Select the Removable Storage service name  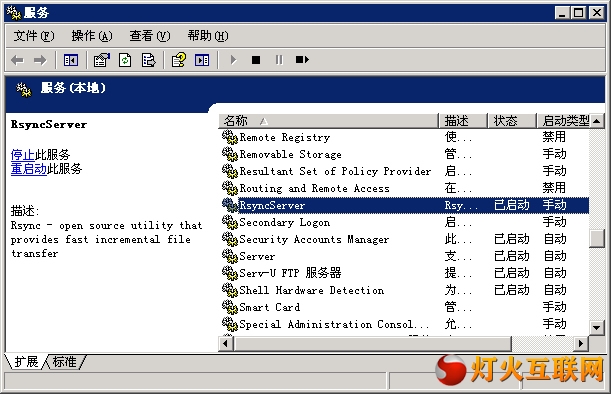click(x=290, y=155)
